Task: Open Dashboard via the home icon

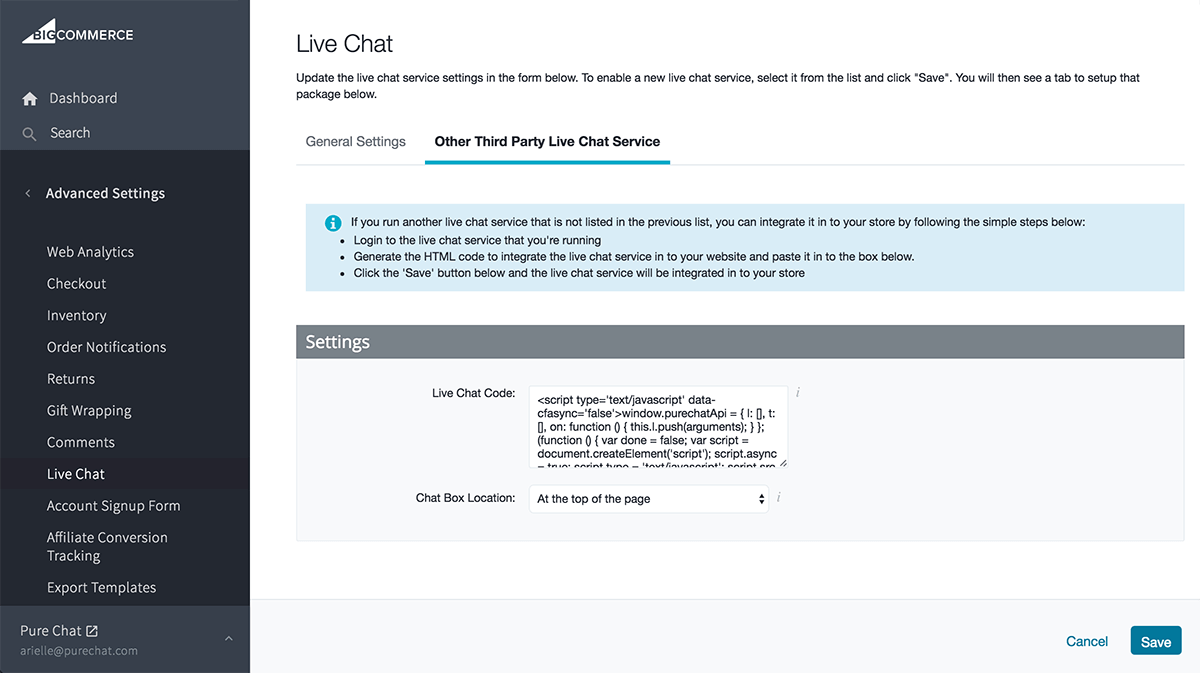Action: pyautogui.click(x=29, y=98)
